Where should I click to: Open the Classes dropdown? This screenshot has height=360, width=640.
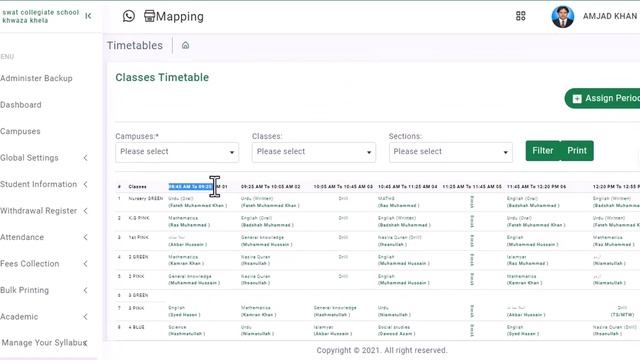coord(313,152)
